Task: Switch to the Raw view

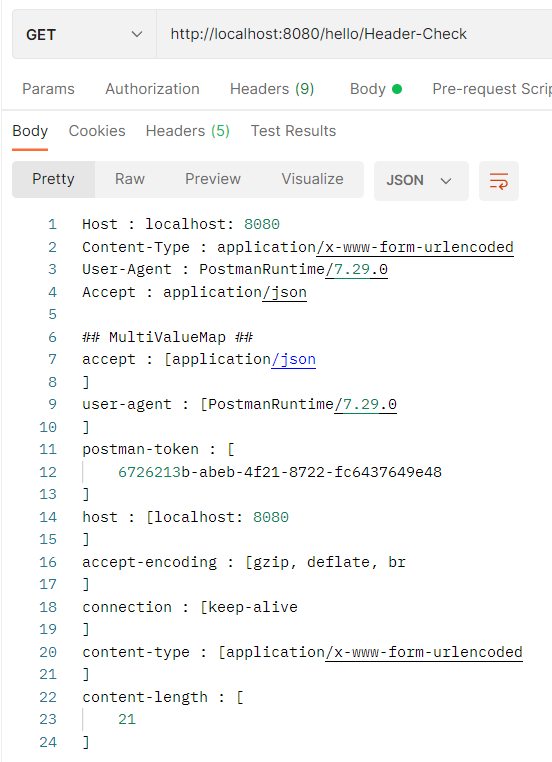Action: pyautogui.click(x=130, y=179)
